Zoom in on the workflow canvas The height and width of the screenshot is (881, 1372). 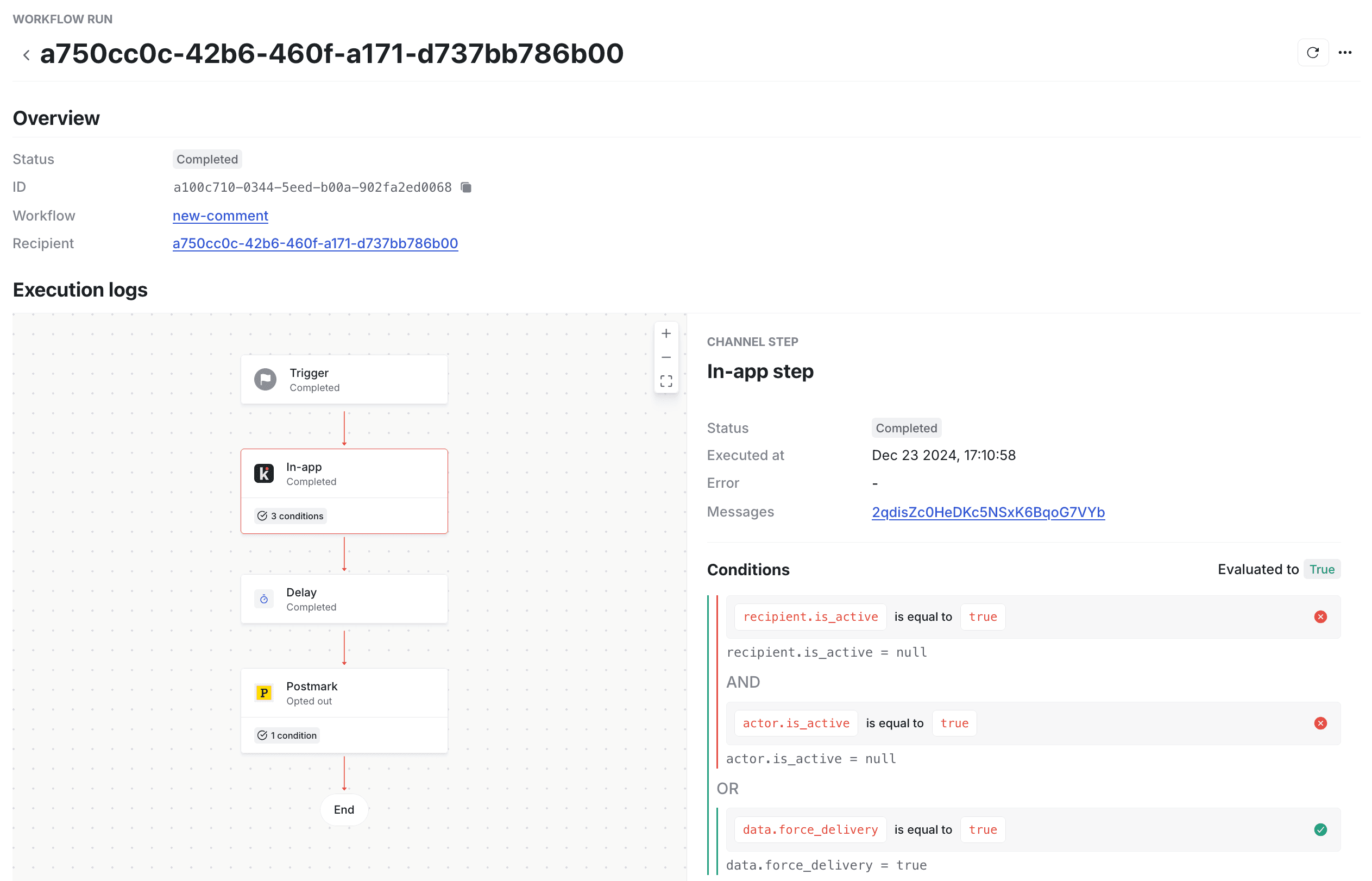click(666, 333)
